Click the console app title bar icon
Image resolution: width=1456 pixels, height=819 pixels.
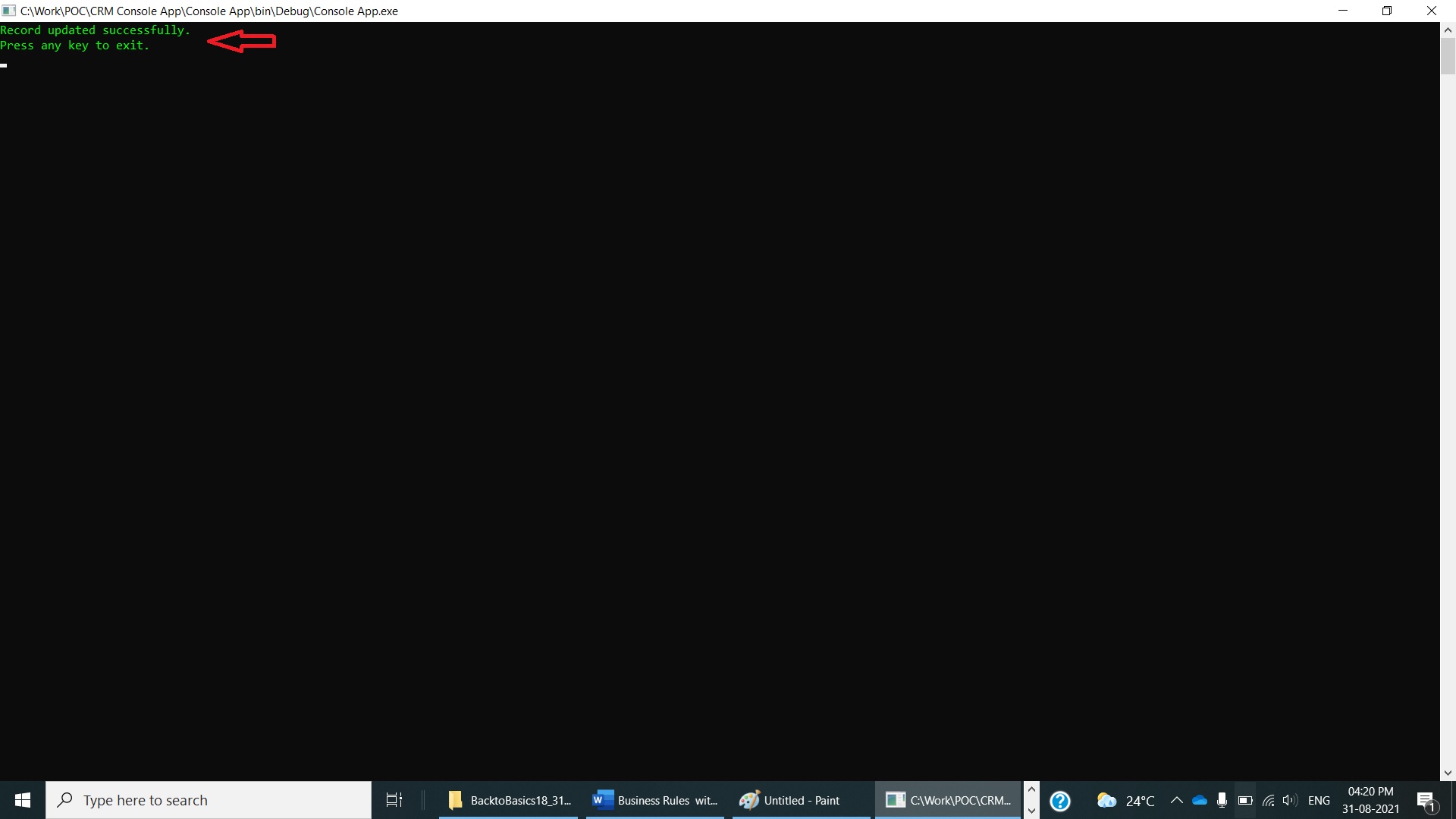pos(9,11)
